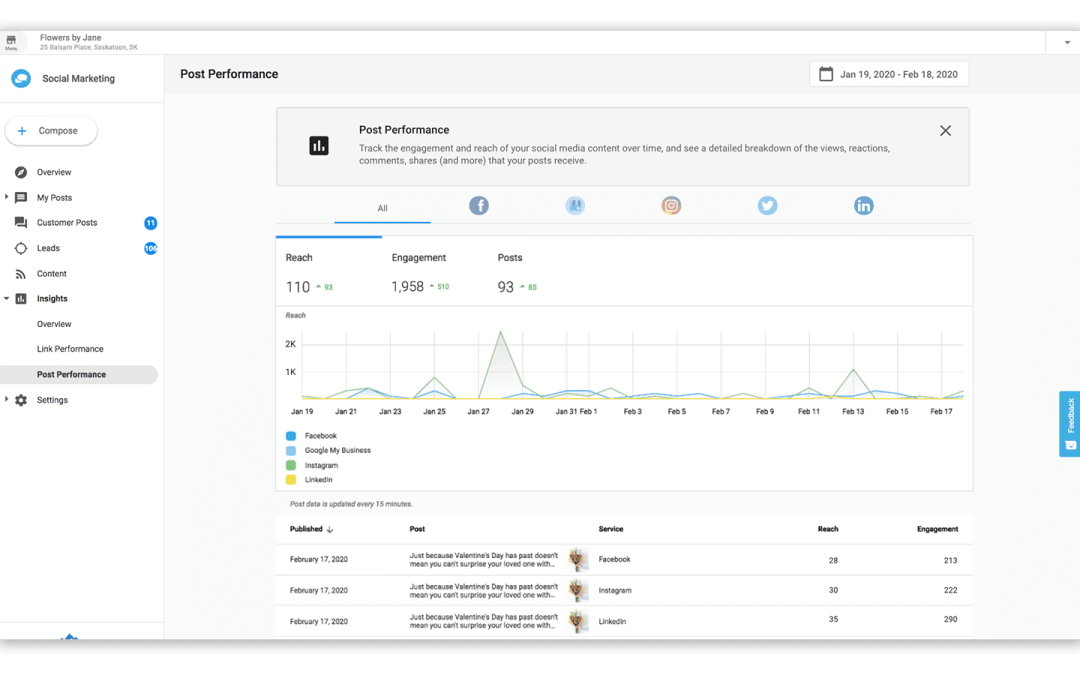Dismiss the Post Performance info banner
The width and height of the screenshot is (1080, 675).
(945, 131)
